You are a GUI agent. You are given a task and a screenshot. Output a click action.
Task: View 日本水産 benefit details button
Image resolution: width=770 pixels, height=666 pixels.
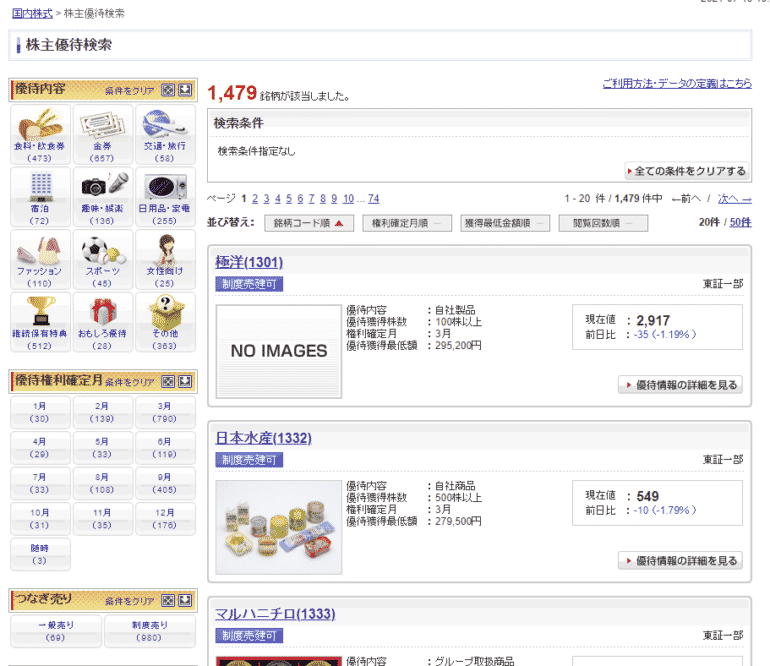click(x=680, y=560)
